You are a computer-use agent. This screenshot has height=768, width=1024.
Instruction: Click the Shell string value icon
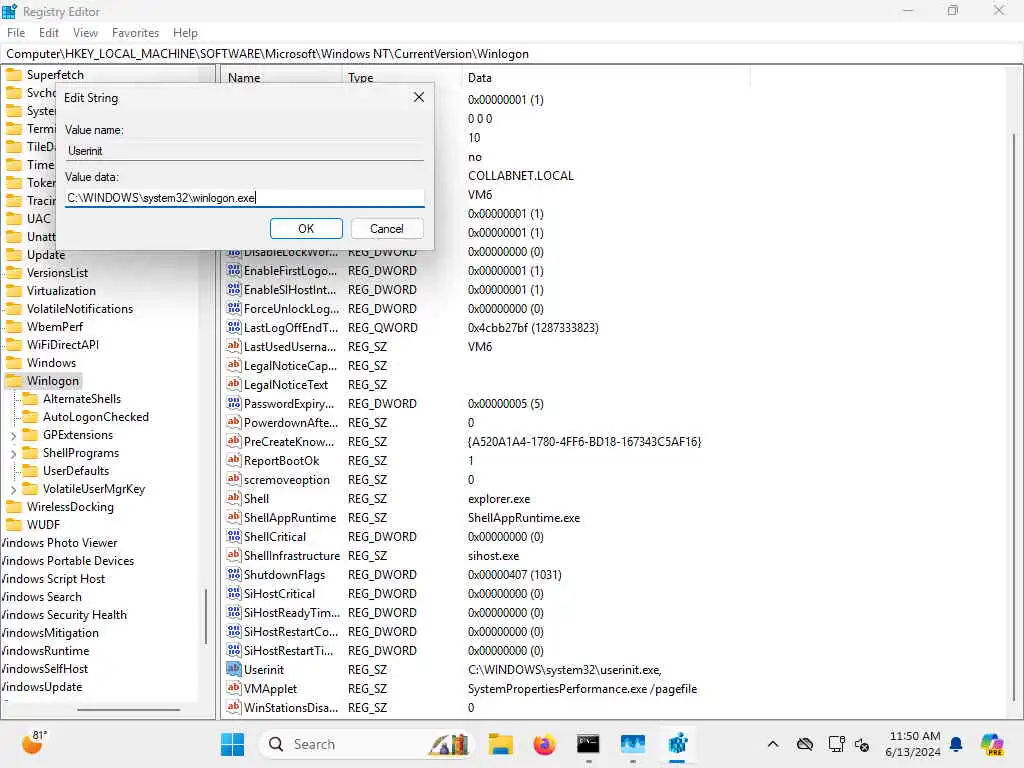(234, 498)
